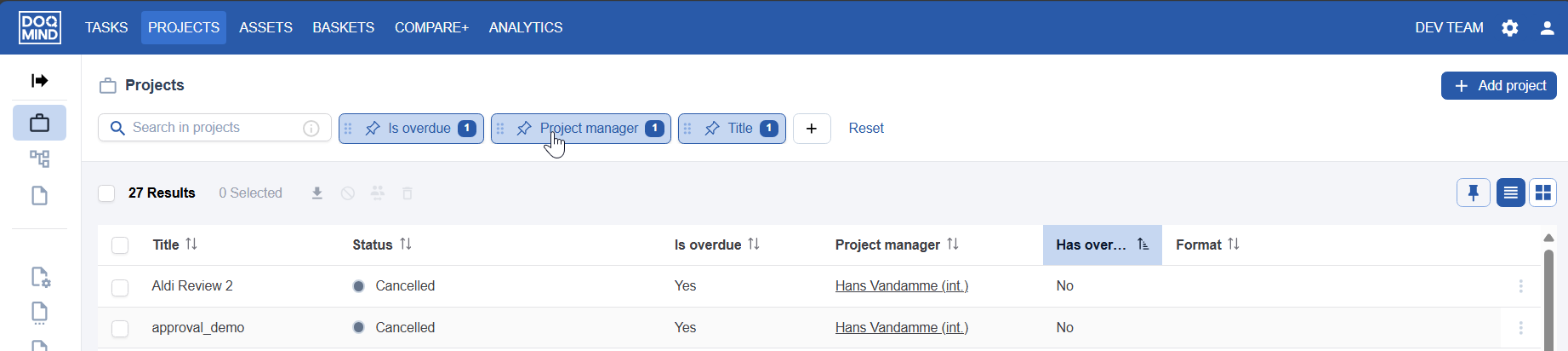Click the Search in projects field
Viewport: 1568px width, 351px height.
pyautogui.click(x=213, y=128)
